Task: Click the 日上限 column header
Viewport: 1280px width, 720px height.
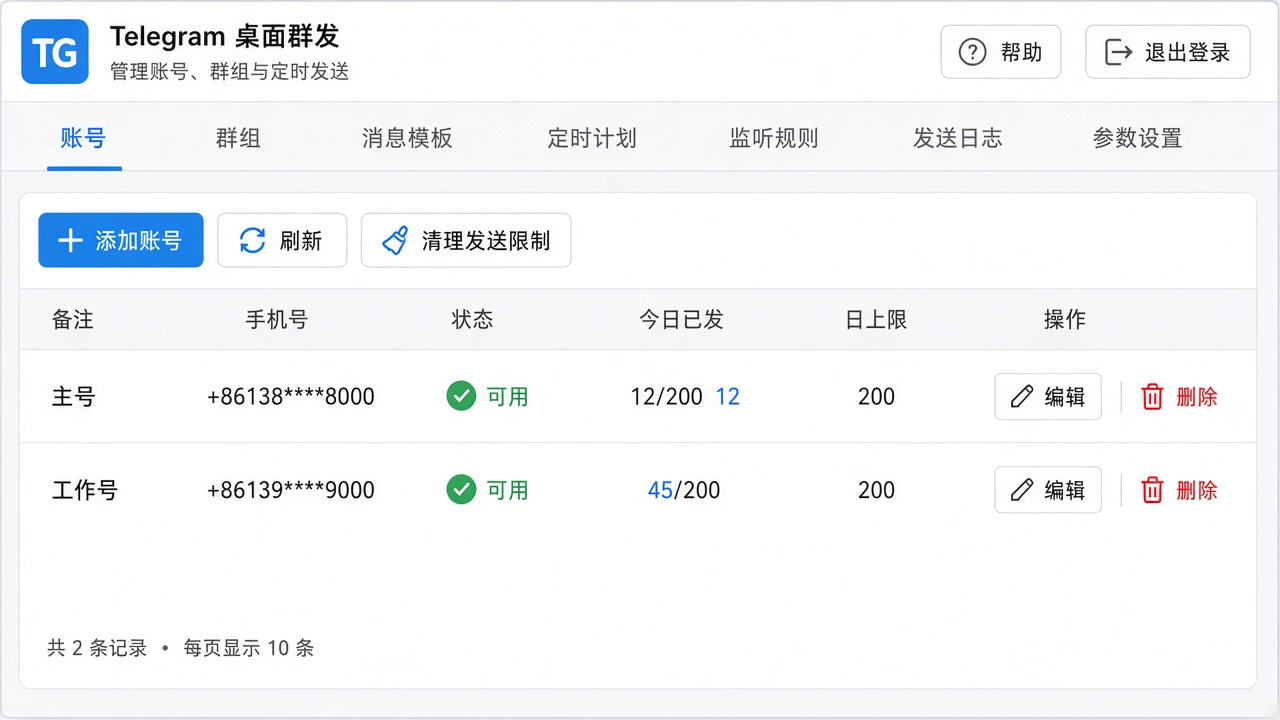Action: (x=876, y=320)
